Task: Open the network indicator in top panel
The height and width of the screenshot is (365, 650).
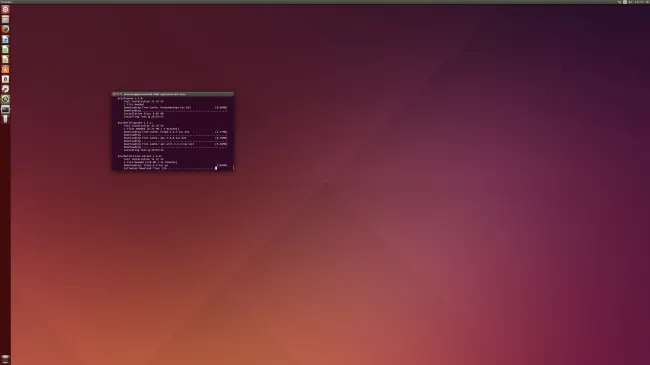Action: pyautogui.click(x=620, y=2)
